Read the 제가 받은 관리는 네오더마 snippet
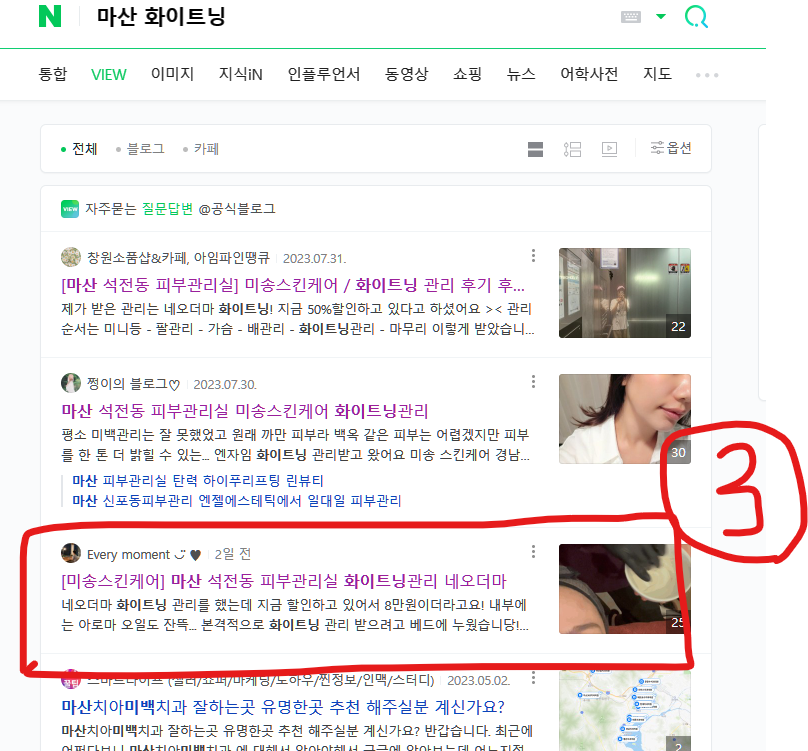The width and height of the screenshot is (808, 751). click(x=297, y=319)
